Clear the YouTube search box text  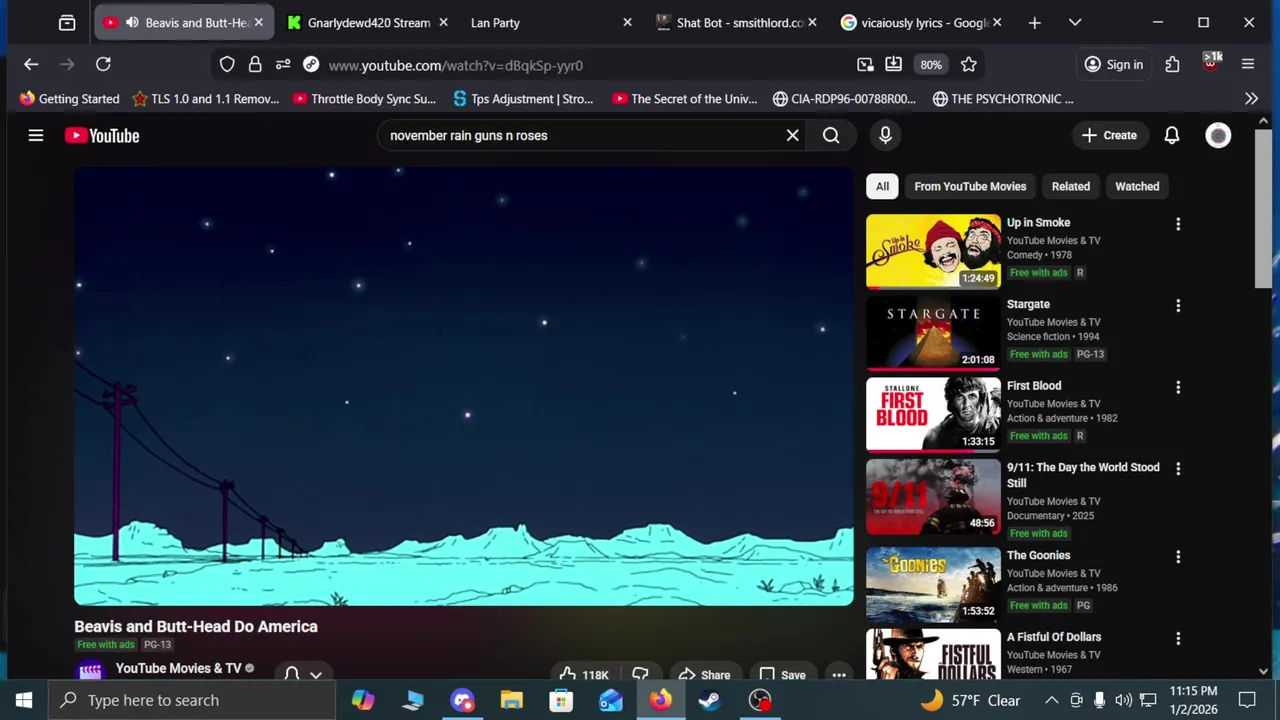click(x=793, y=135)
